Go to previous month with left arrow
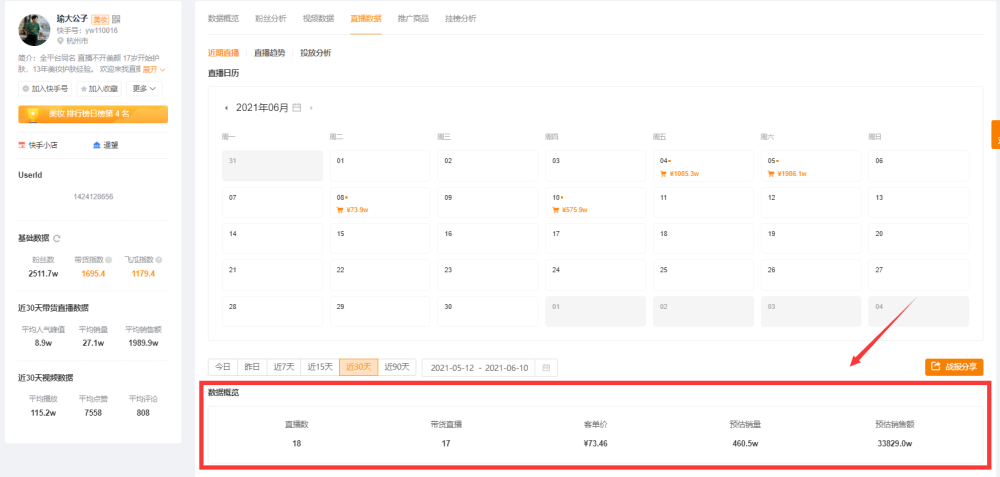Image resolution: width=1000 pixels, height=477 pixels. [226, 108]
